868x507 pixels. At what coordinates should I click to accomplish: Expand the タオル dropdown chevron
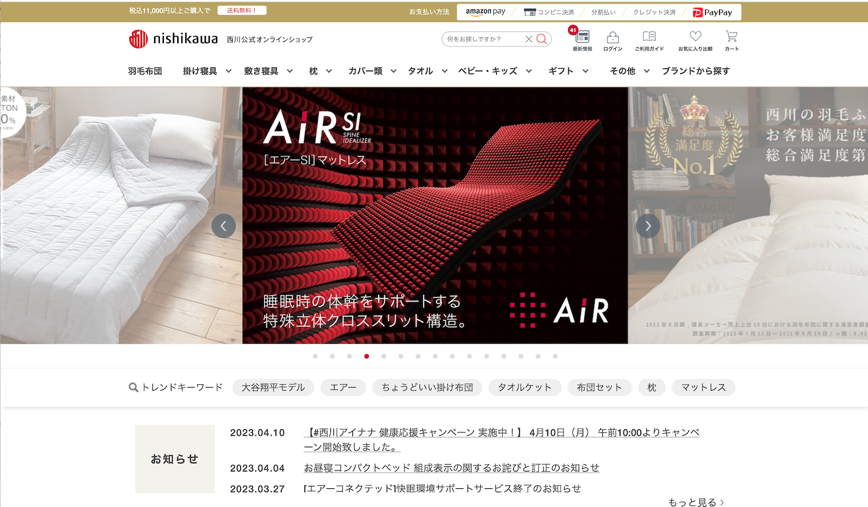click(x=445, y=71)
